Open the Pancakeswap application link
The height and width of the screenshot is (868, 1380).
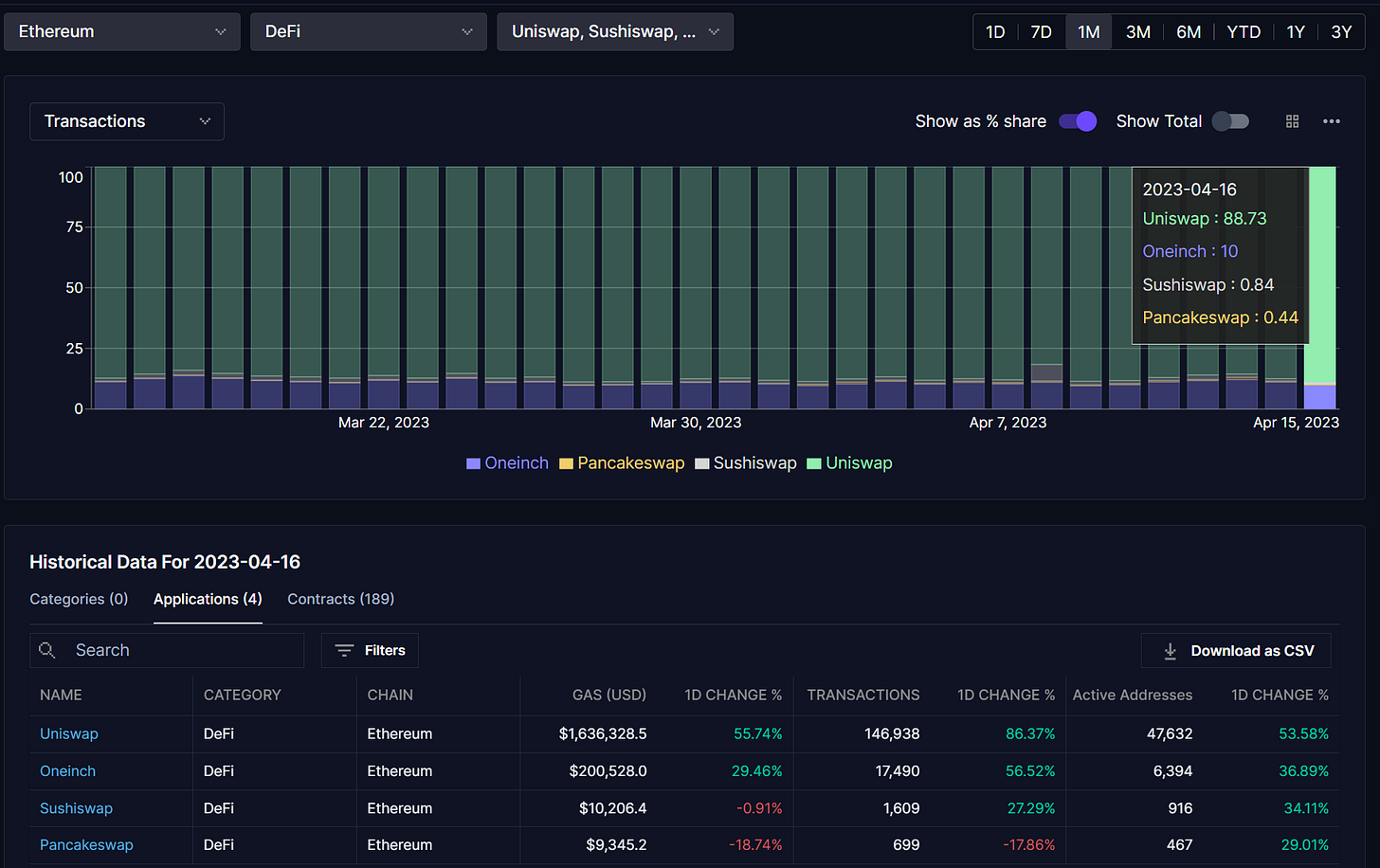click(x=86, y=845)
